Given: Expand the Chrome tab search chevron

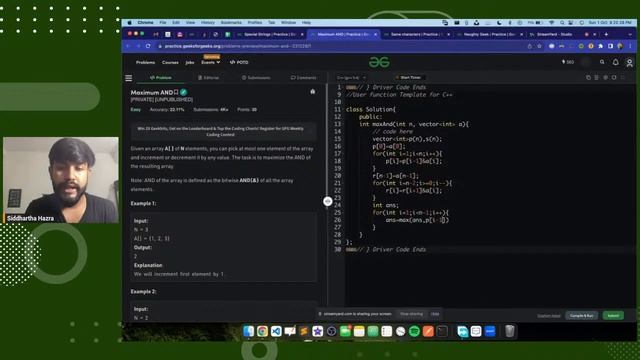Looking at the screenshot, I should click(x=630, y=34).
